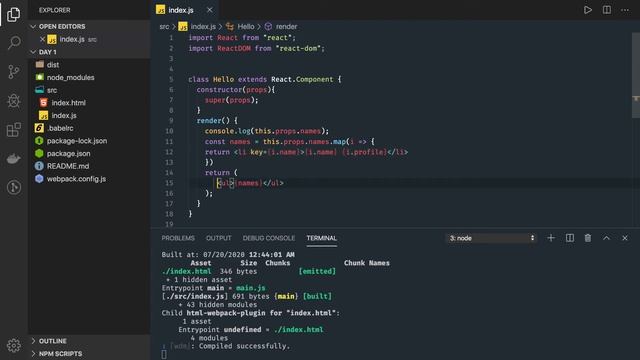Switch to the PROBLEMS tab

point(178,238)
